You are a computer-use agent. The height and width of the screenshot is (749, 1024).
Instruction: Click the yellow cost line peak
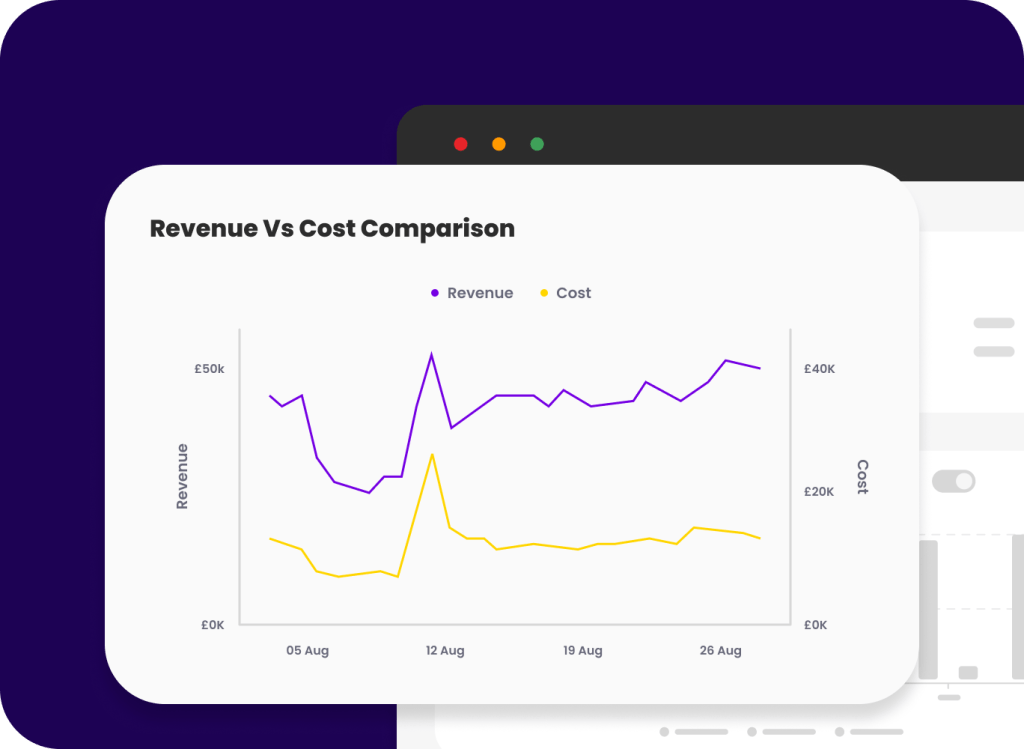431,455
